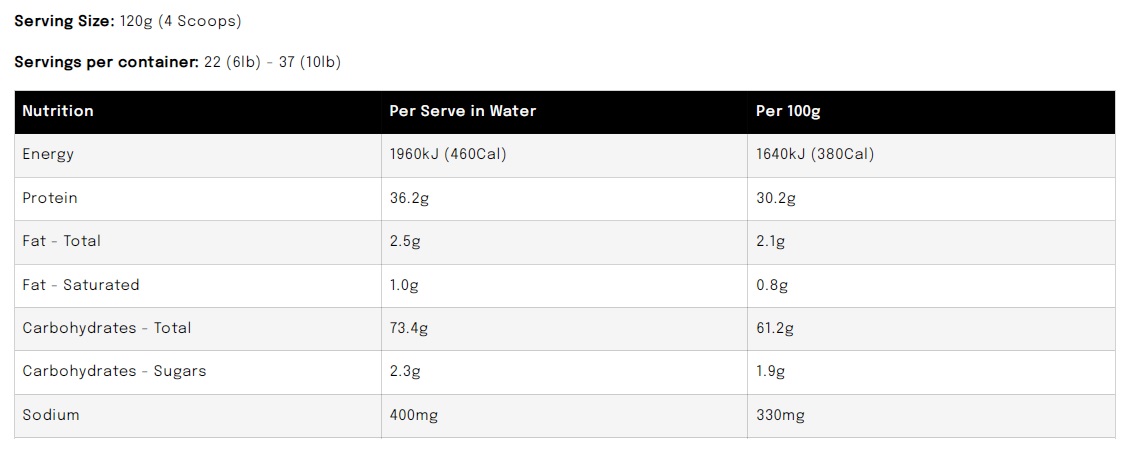Select the Fat - Total row label
This screenshot has height=452, width=1125.
click(62, 241)
